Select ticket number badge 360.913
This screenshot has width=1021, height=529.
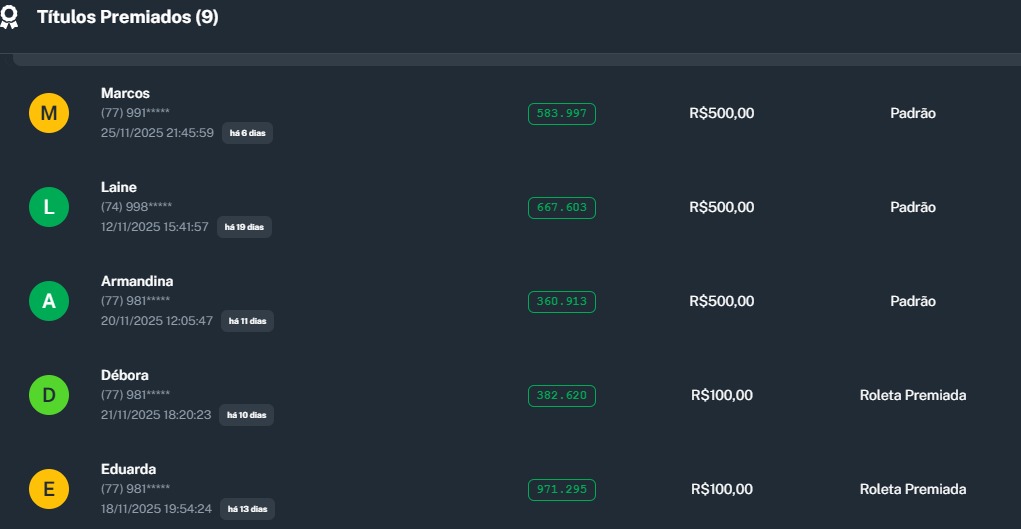point(562,302)
